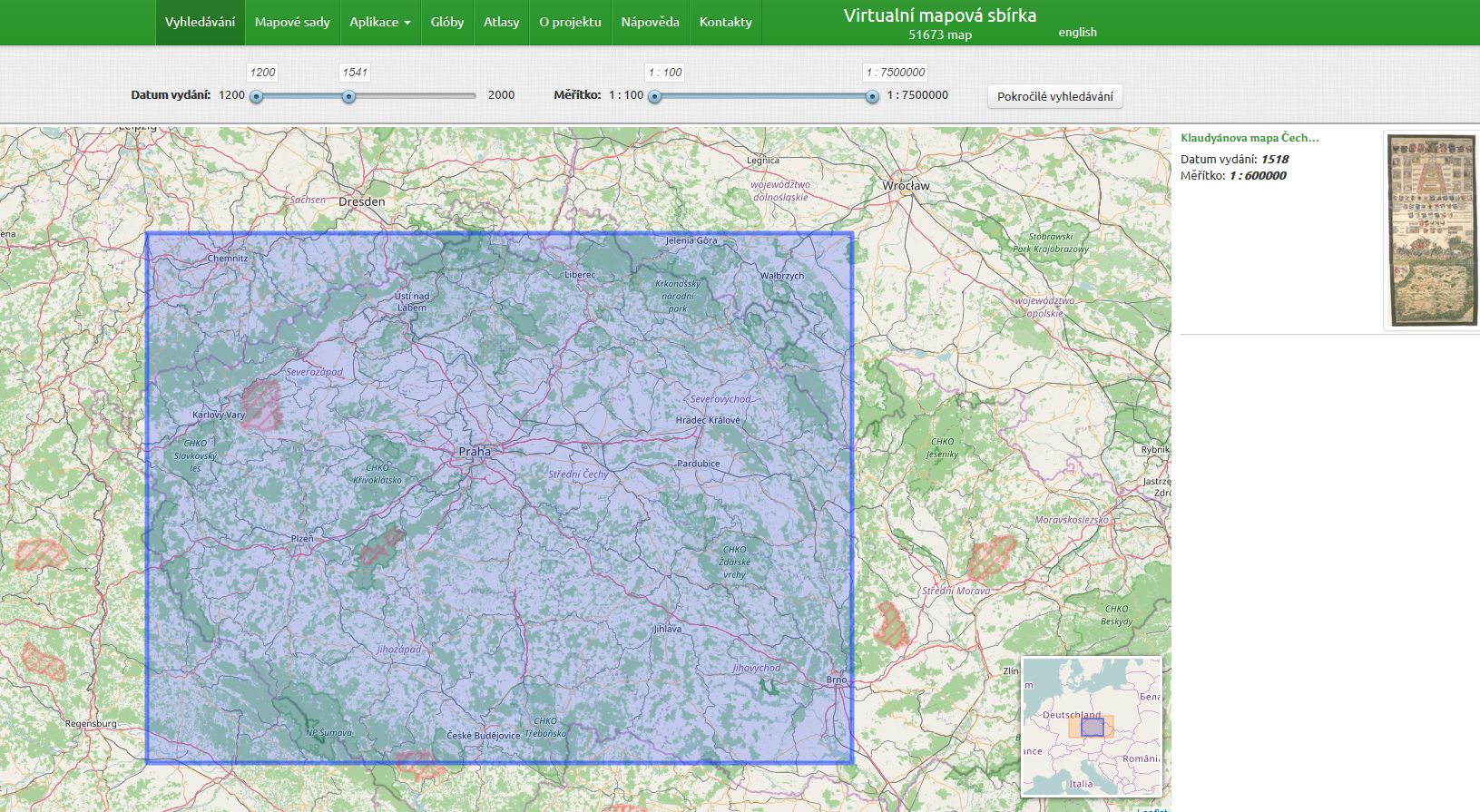1480x812 pixels.
Task: Click the blue extent rectangle in the minimap
Action: pyautogui.click(x=1093, y=727)
